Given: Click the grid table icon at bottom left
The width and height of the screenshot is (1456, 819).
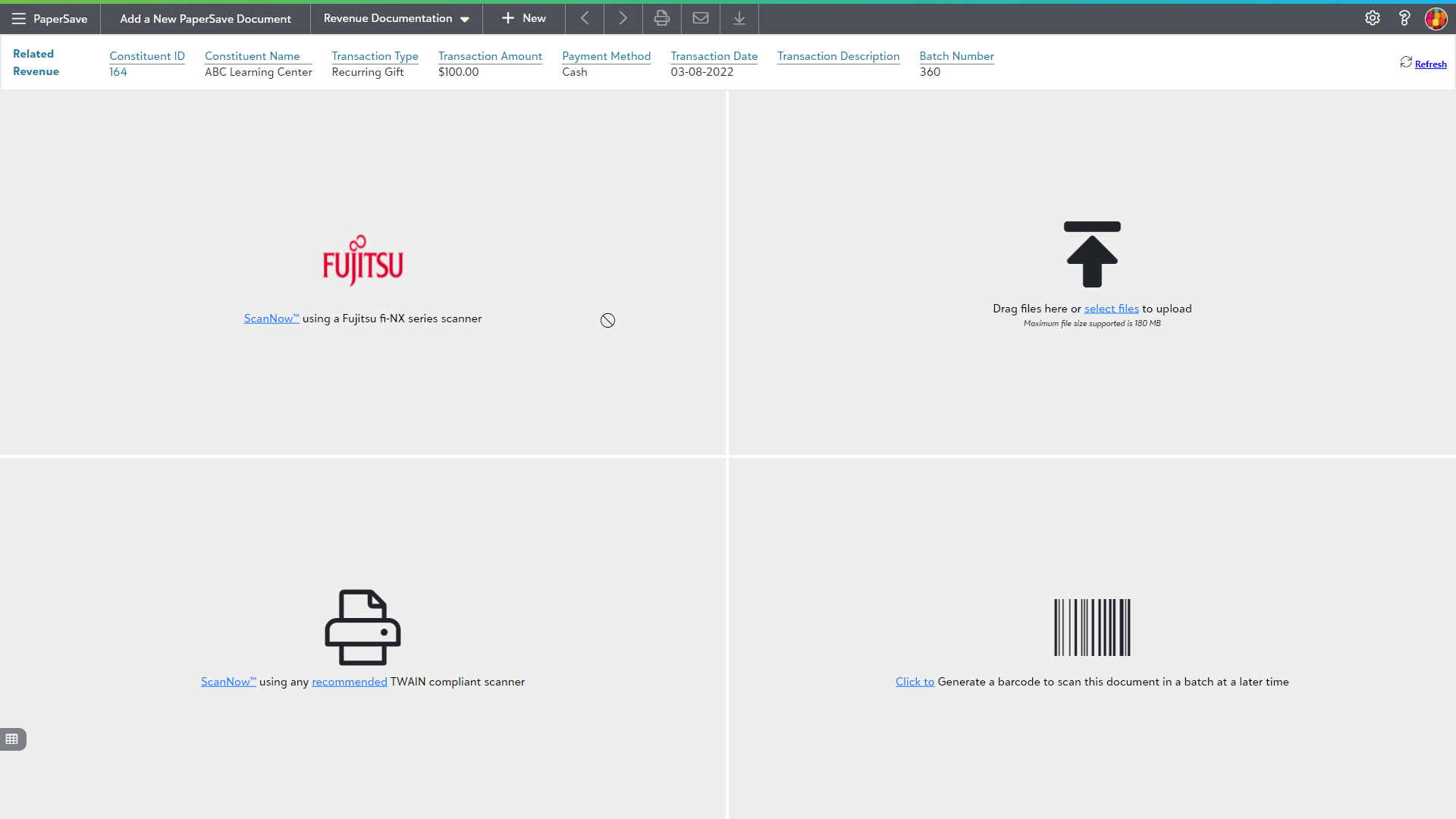Looking at the screenshot, I should [12, 739].
